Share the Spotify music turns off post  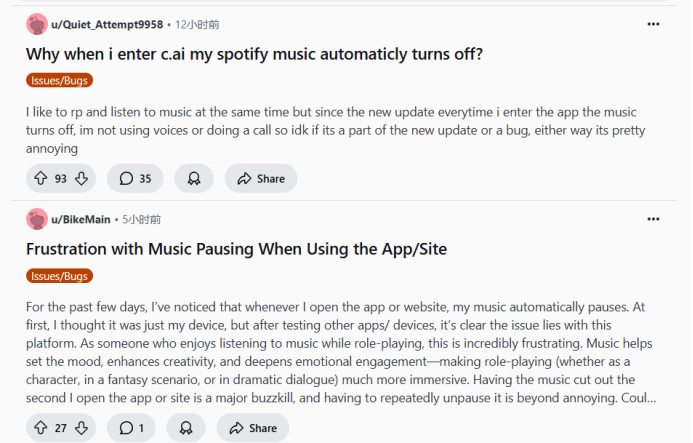pyautogui.click(x=261, y=179)
